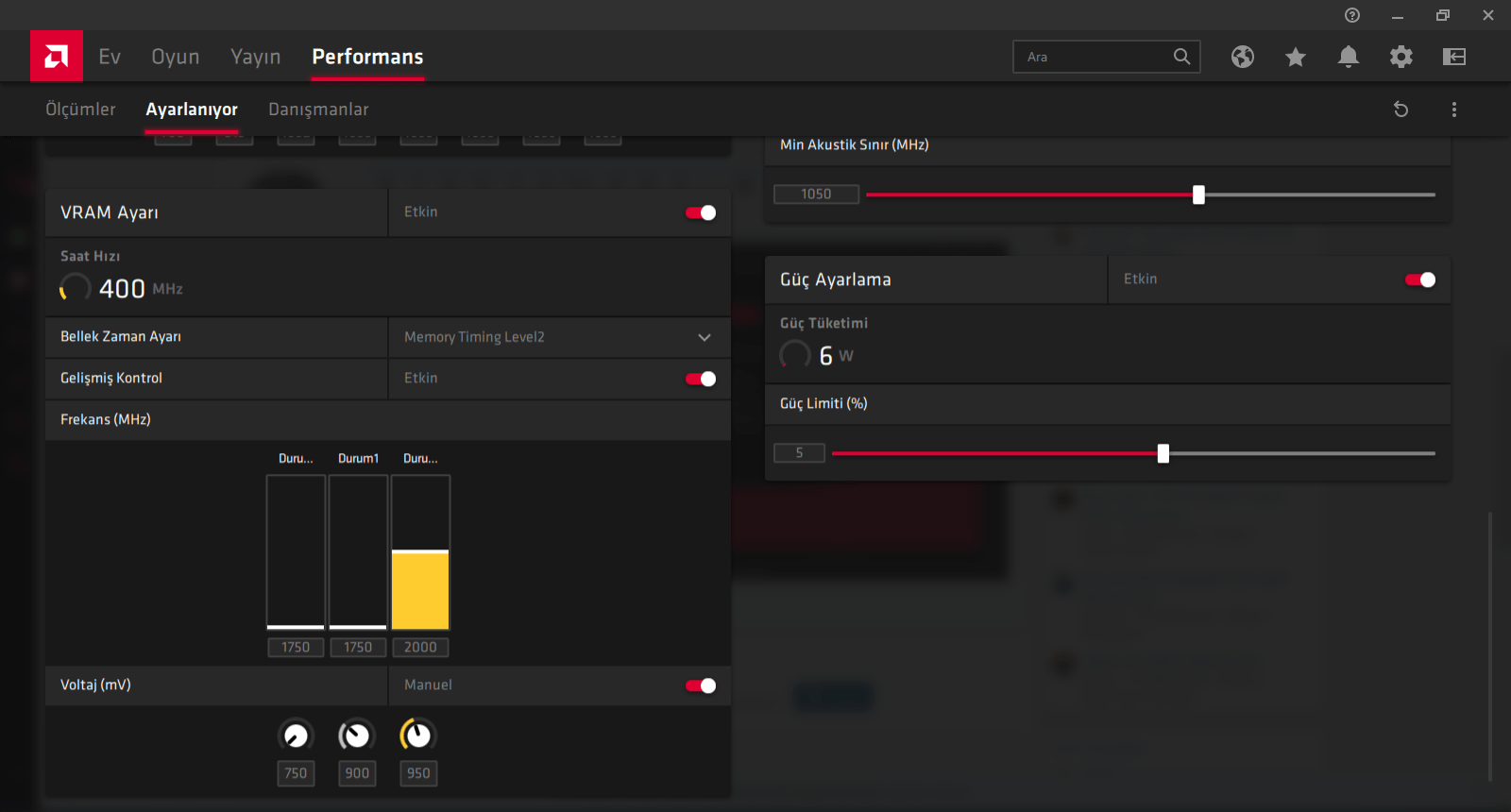Select the Performans tab
The image size is (1511, 812).
(367, 57)
